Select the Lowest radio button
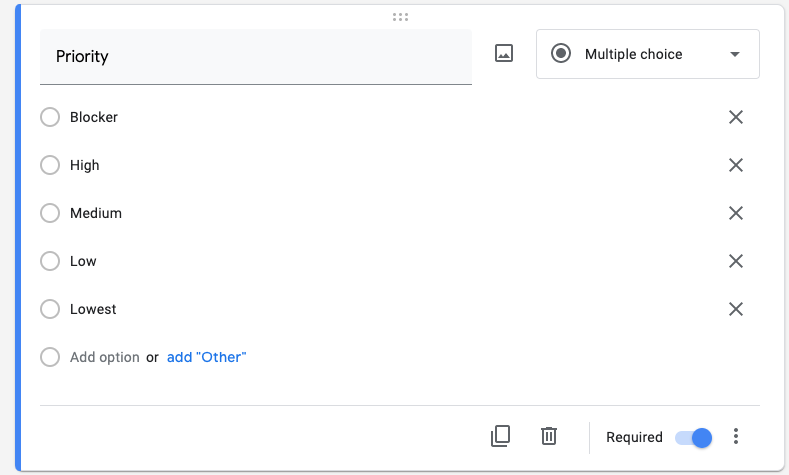The image size is (789, 475). pos(50,309)
